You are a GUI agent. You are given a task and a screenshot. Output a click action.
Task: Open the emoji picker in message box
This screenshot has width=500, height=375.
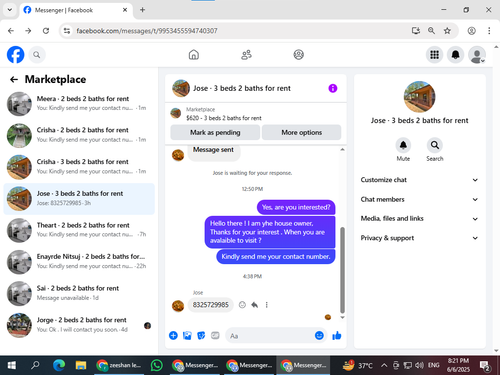319,335
